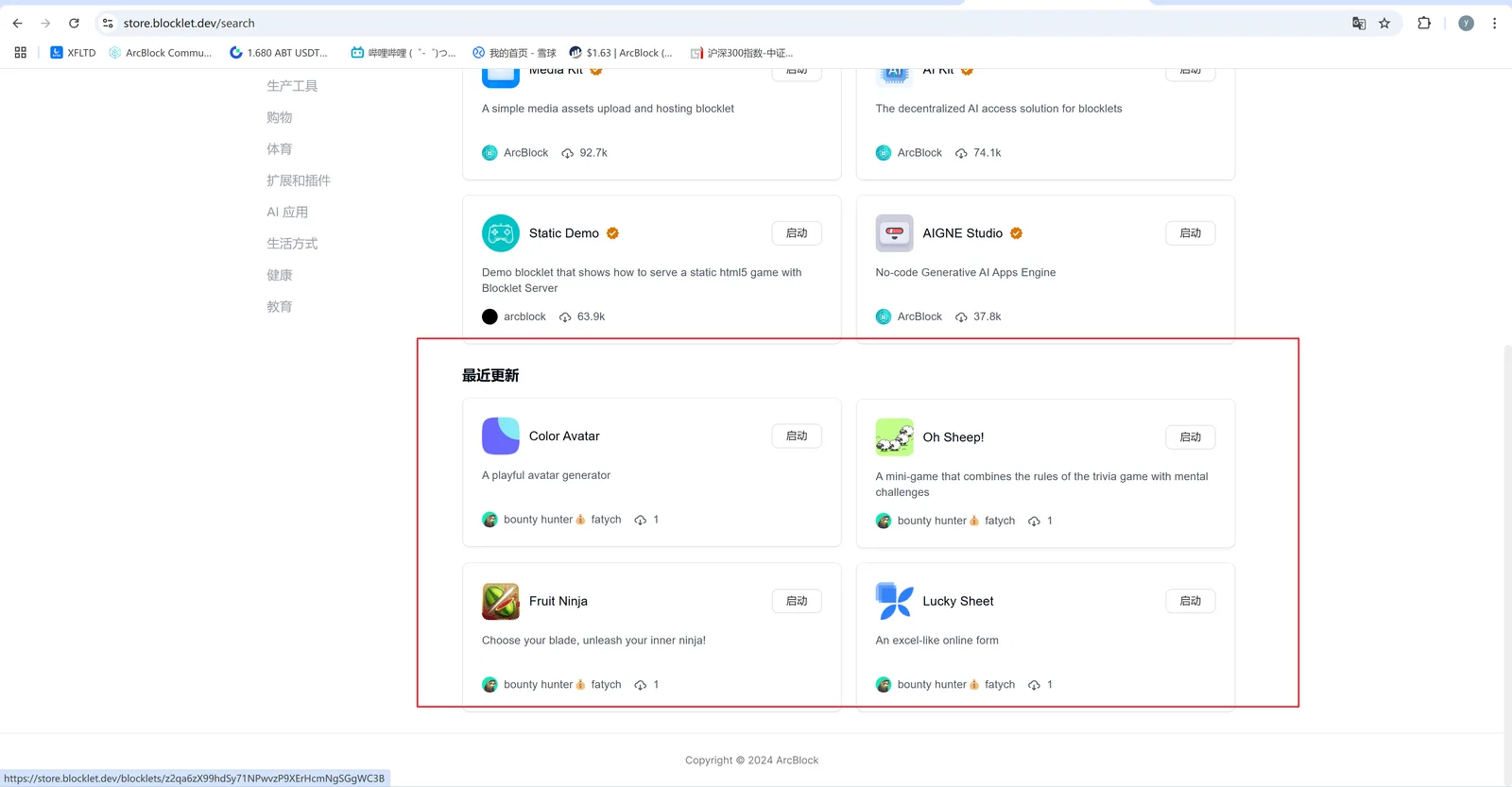
Task: Open the Chrome three-dot menu
Action: tap(1494, 24)
